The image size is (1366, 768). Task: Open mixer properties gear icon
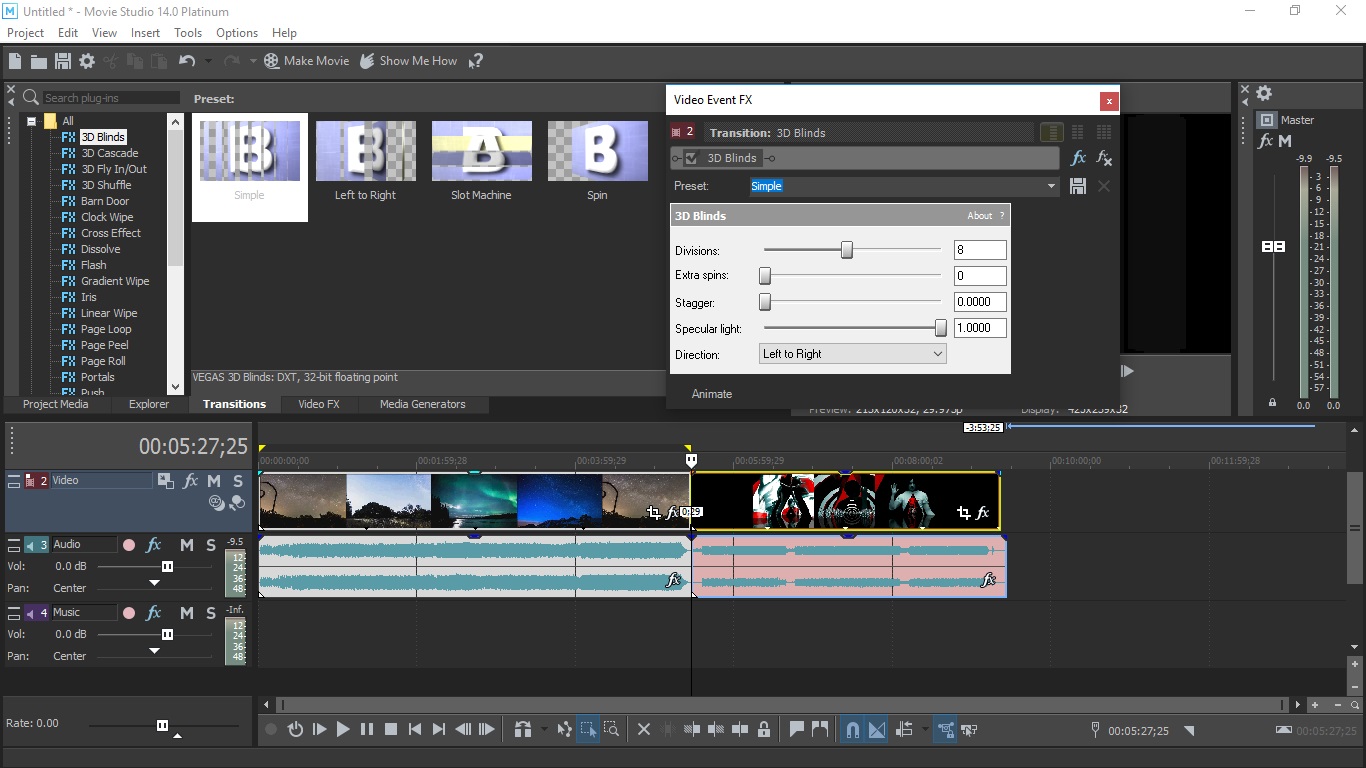(x=1264, y=93)
